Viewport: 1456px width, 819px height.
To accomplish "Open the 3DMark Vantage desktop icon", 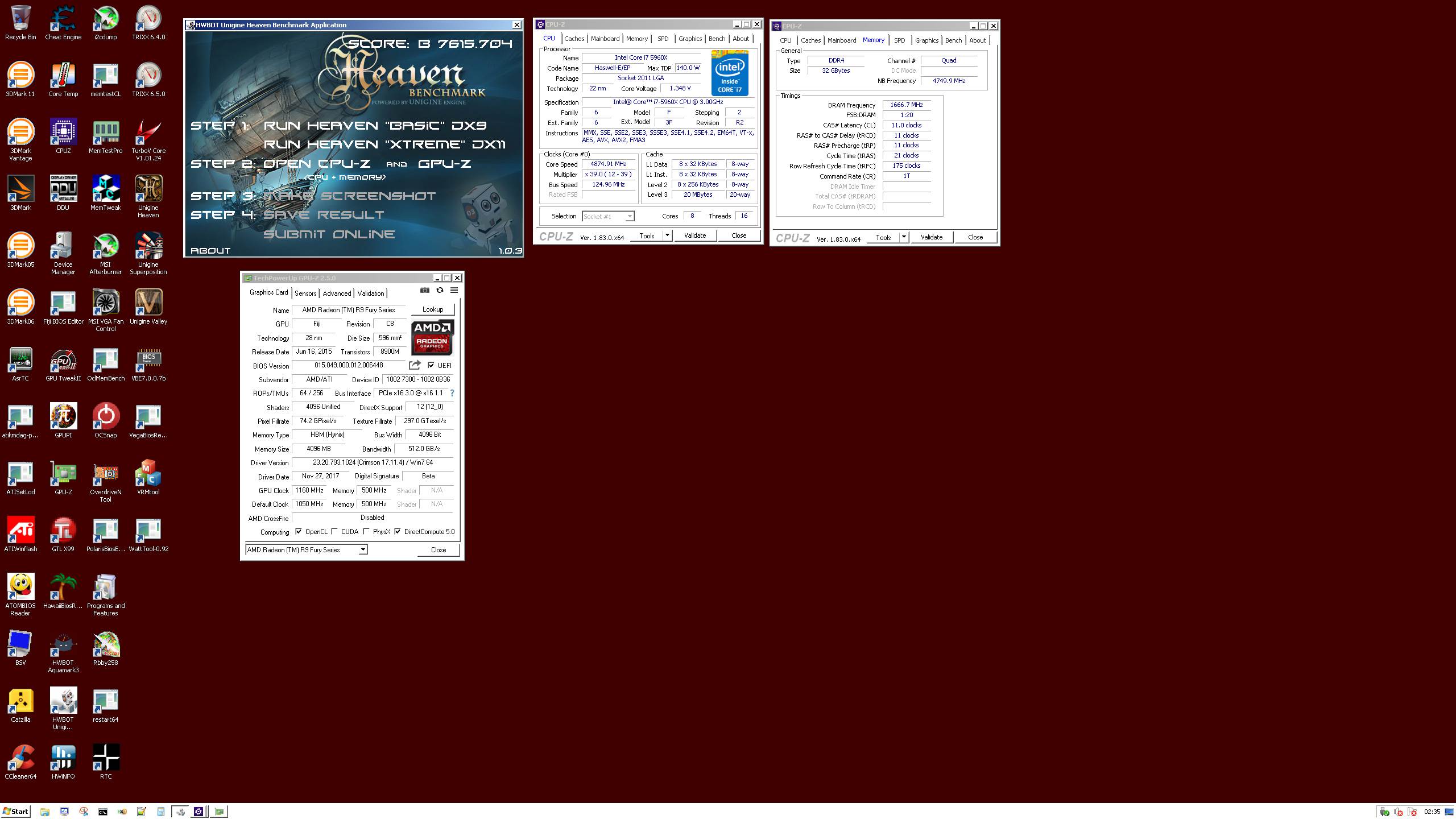I will pos(20,140).
